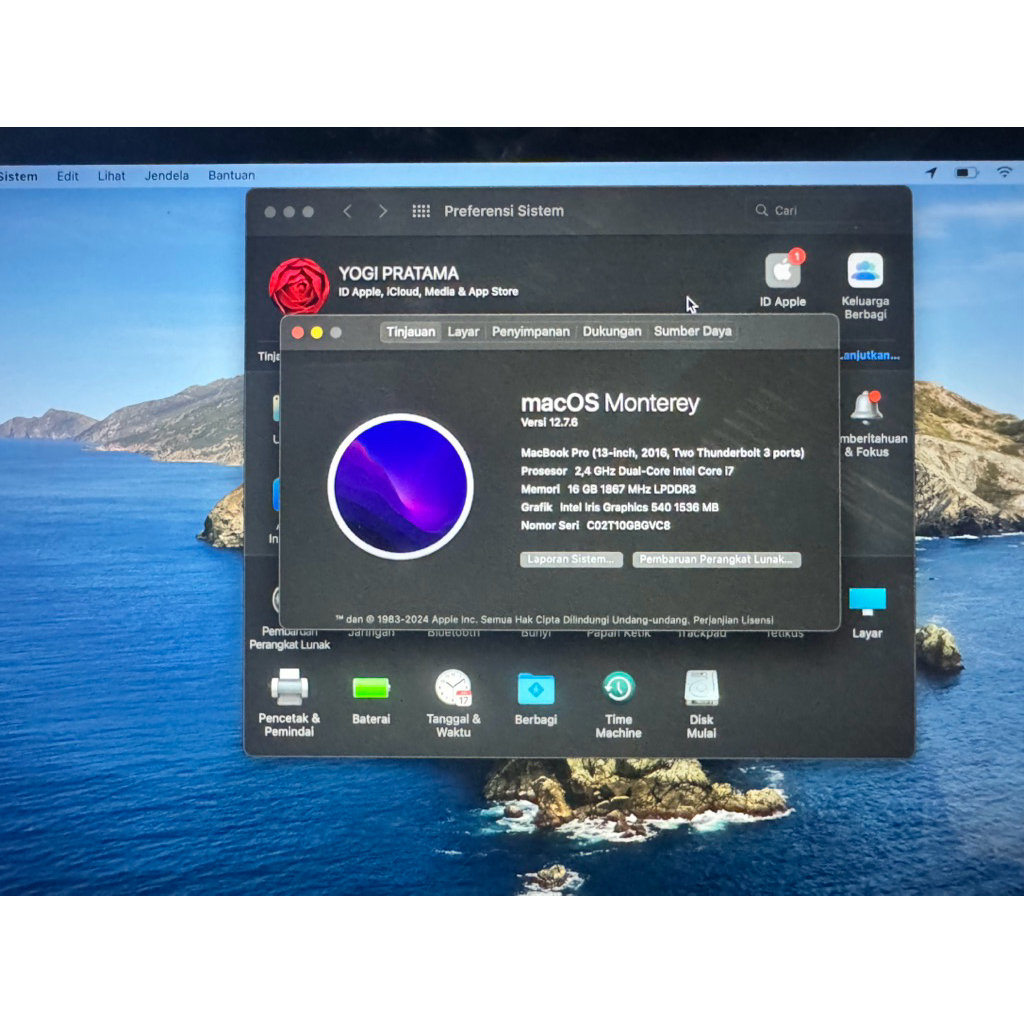Viewport: 1024px width, 1024px height.
Task: Click the Laporan Sistem button
Action: click(571, 559)
